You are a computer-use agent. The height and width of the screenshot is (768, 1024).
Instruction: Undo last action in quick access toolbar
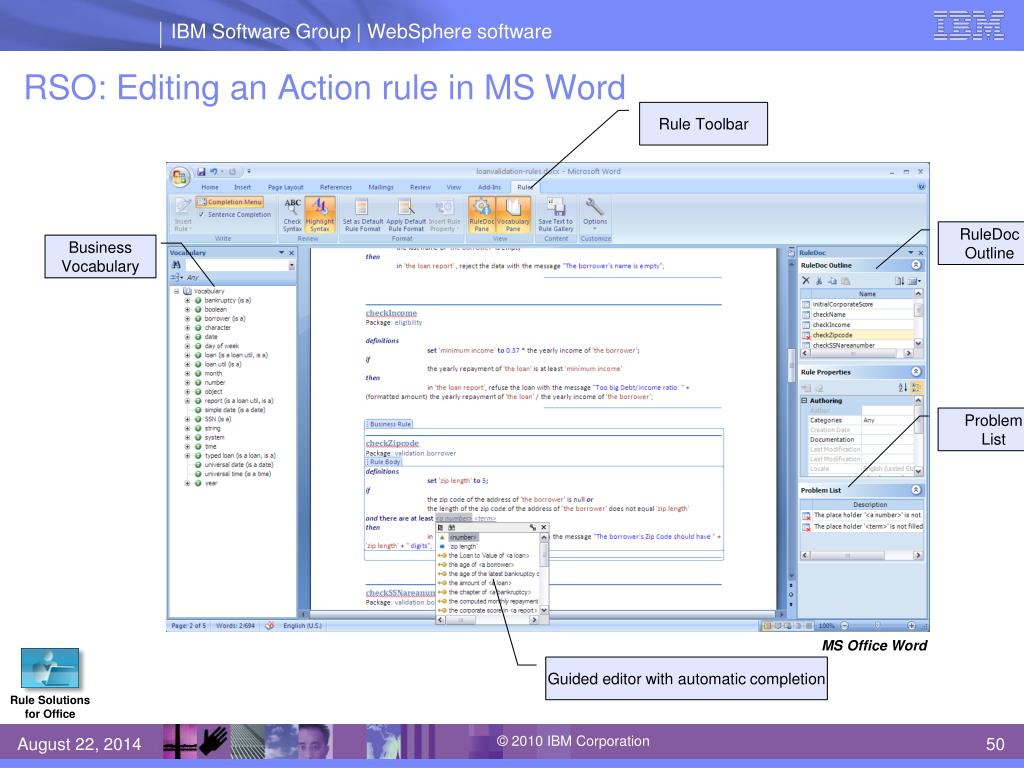pyautogui.click(x=214, y=172)
